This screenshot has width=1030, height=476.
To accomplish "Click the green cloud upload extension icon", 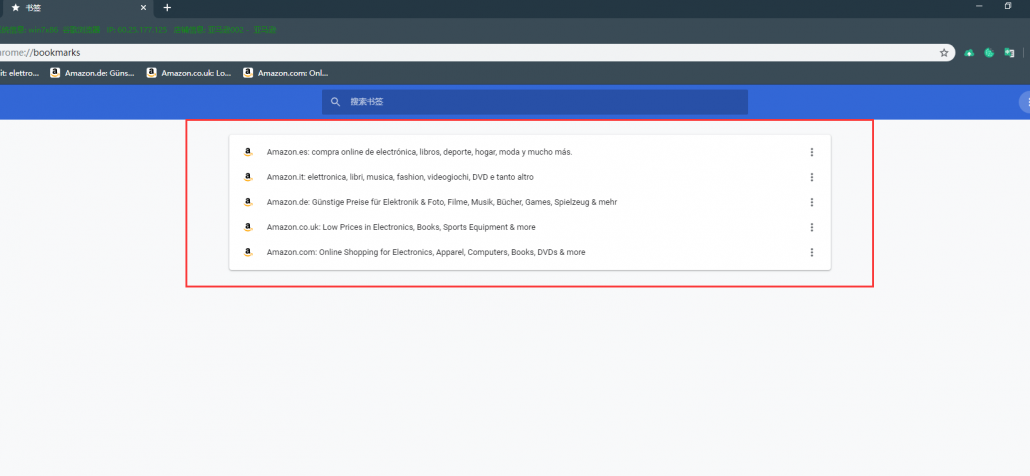I will click(x=969, y=53).
